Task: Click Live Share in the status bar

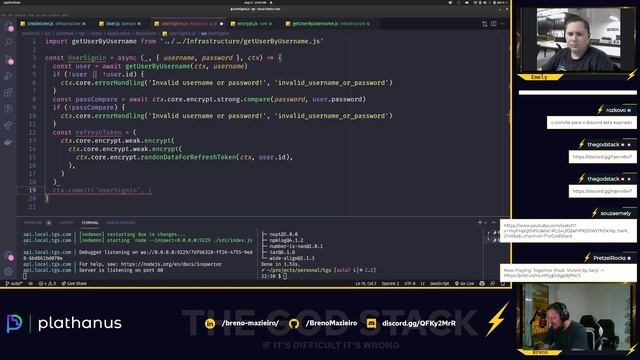Action: [x=74, y=283]
